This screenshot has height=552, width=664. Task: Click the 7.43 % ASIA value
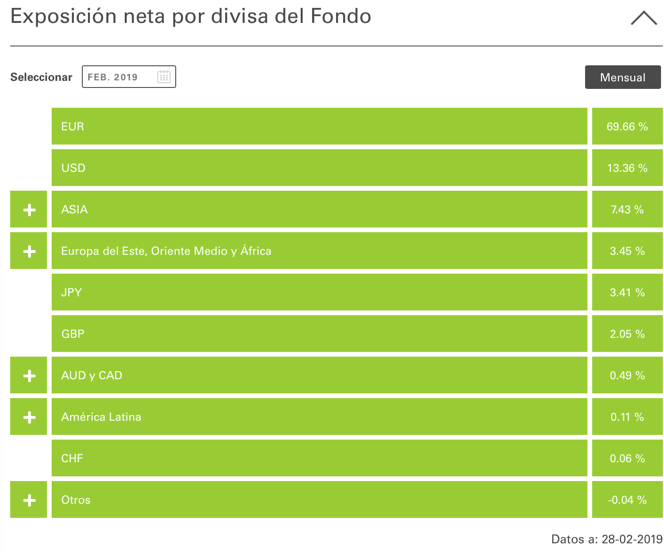coord(627,210)
